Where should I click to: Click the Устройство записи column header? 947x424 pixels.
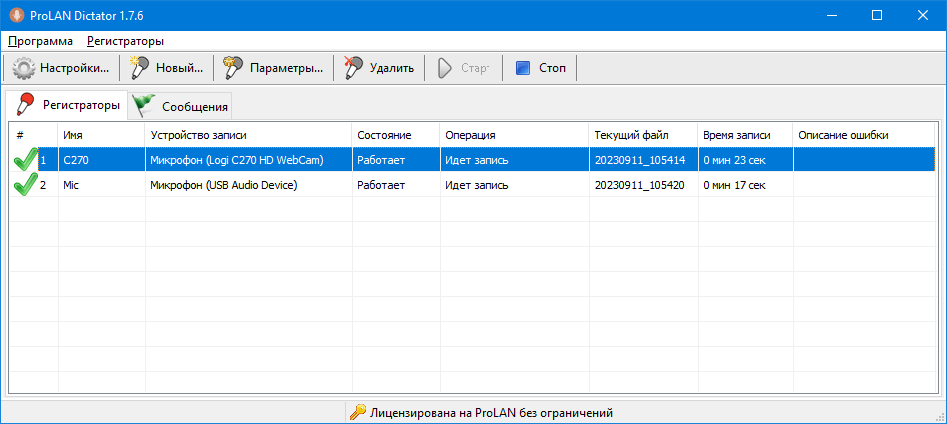pyautogui.click(x=248, y=135)
